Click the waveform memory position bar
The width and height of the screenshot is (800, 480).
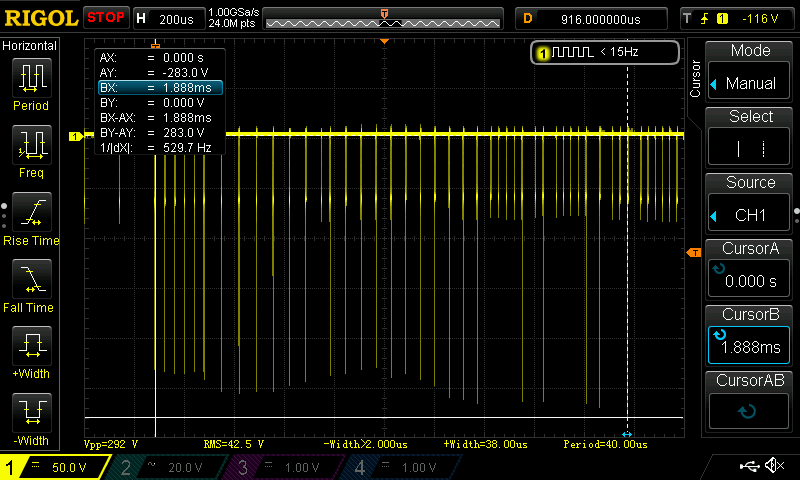pyautogui.click(x=384, y=19)
